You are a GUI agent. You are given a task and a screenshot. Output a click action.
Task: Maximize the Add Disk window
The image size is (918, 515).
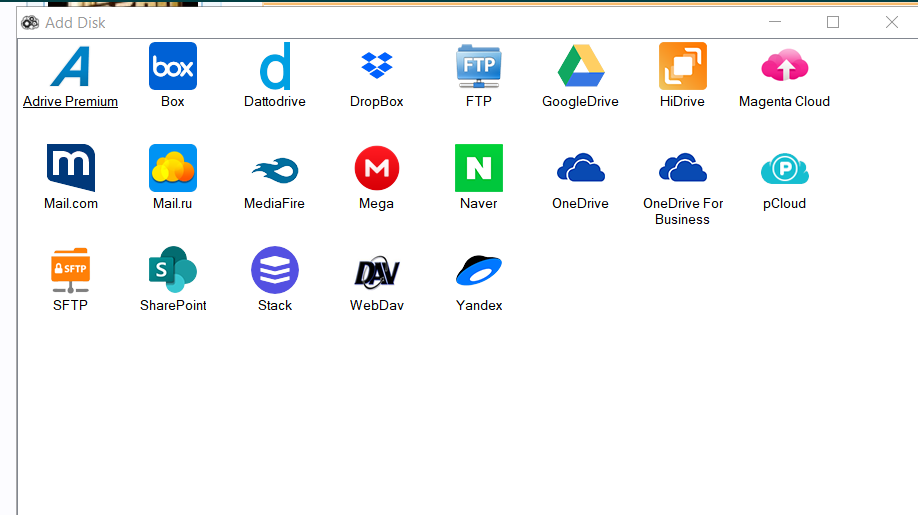click(x=833, y=22)
